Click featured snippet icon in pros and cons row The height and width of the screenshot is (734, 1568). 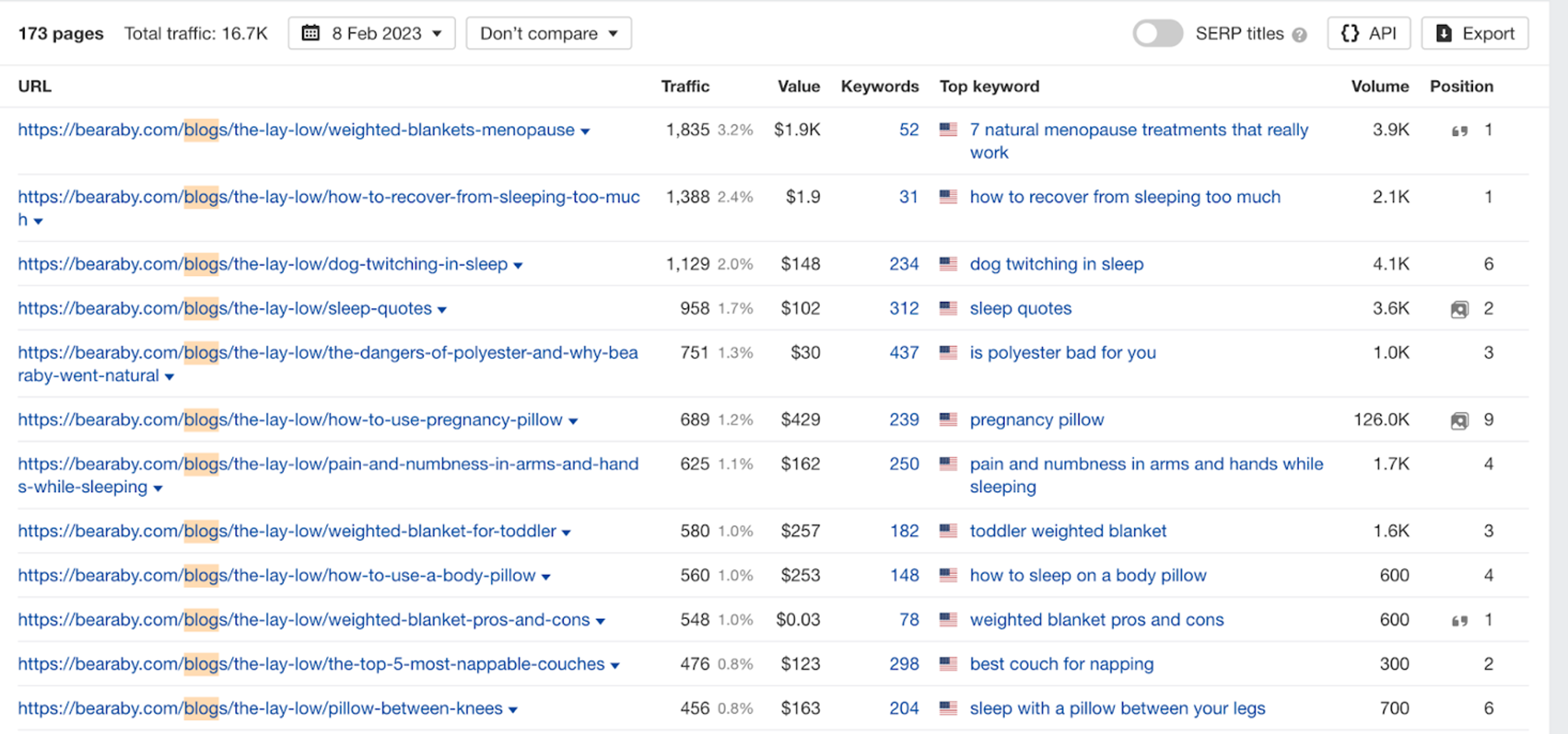pos(1459,621)
